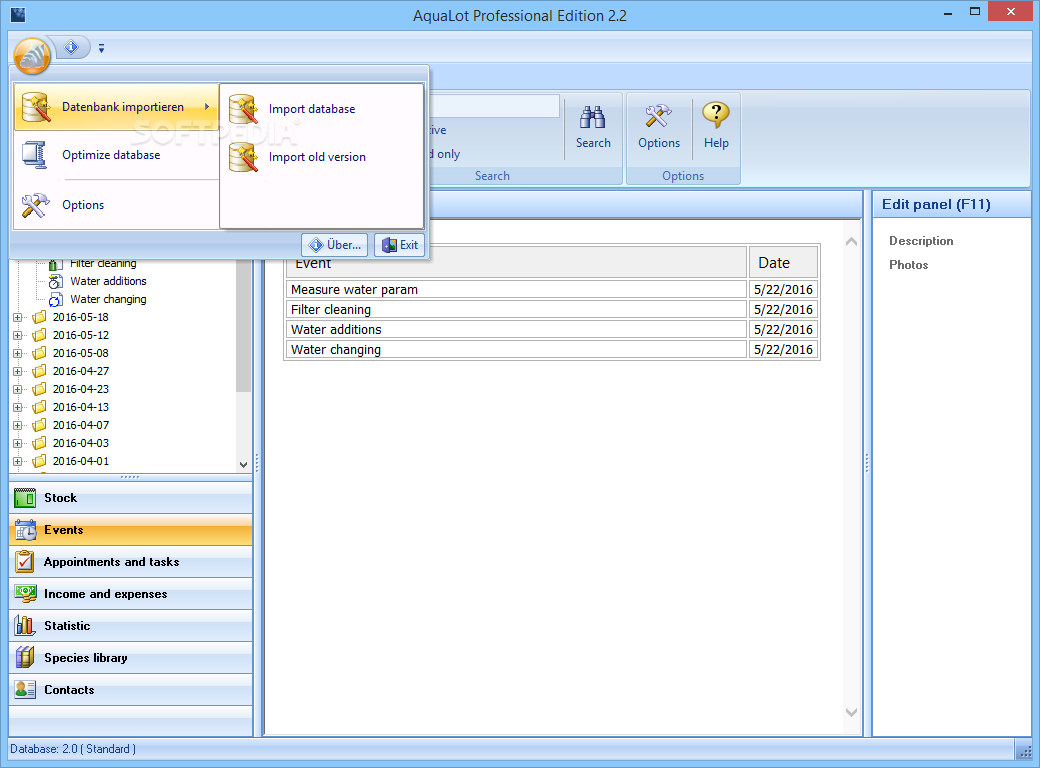Open Description in the Edit panel
The height and width of the screenshot is (768, 1040).
[921, 241]
